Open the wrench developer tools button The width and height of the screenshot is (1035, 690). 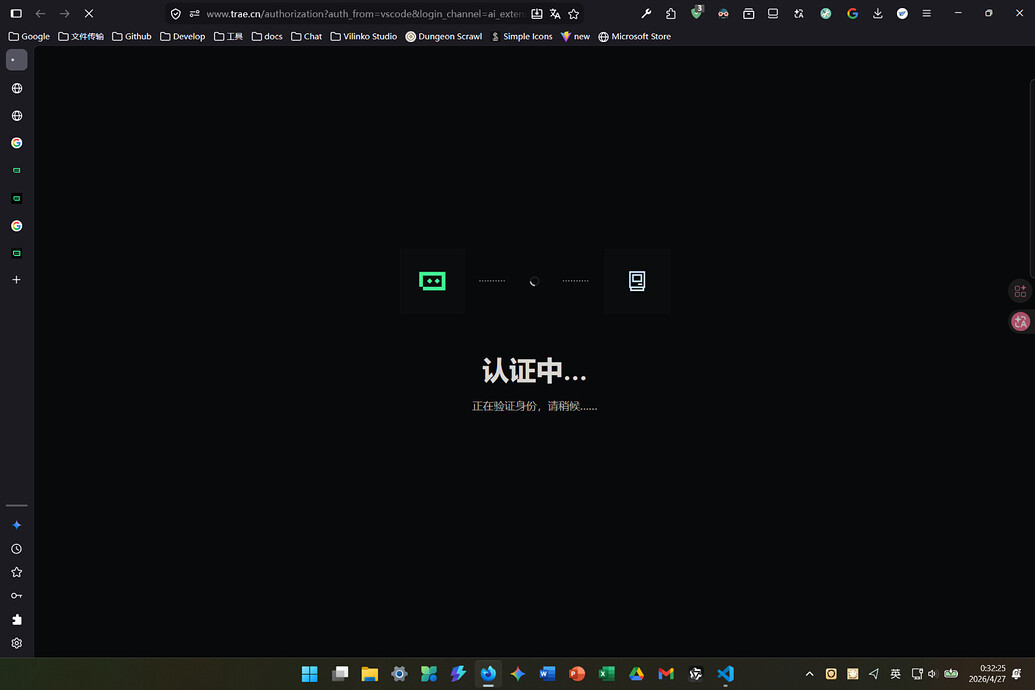(x=646, y=13)
